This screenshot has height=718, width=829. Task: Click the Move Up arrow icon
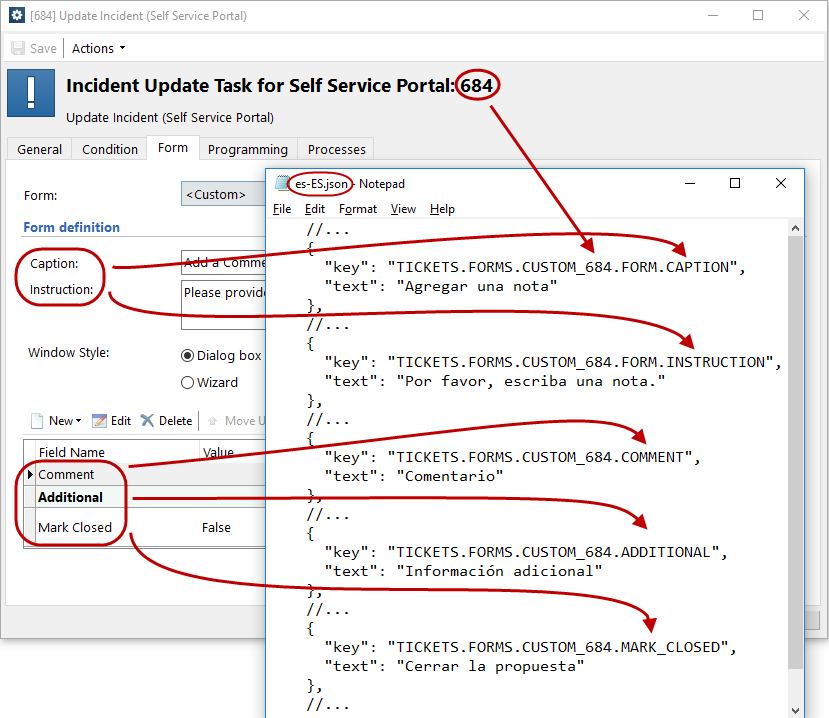coord(213,421)
